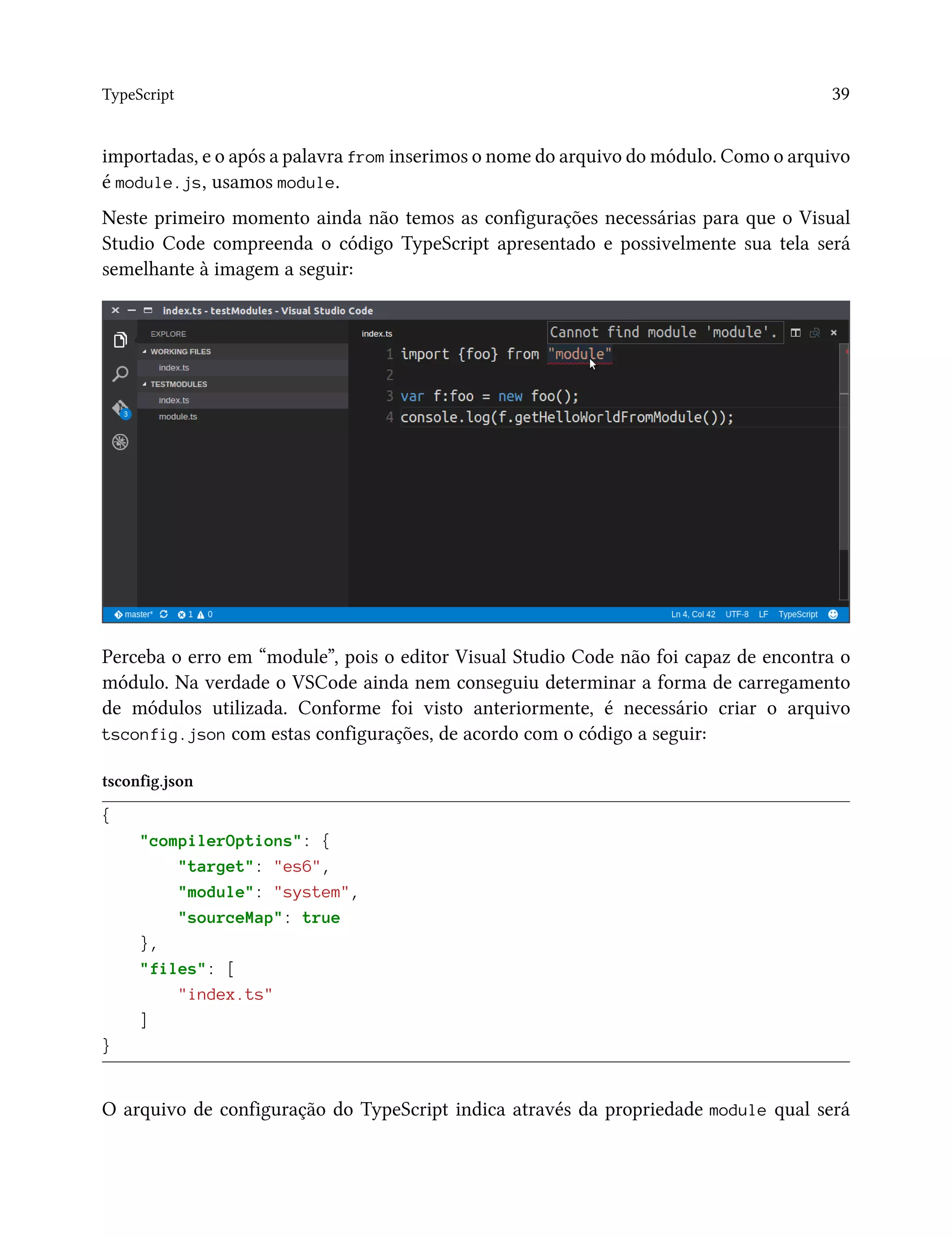Click the EXPLORE panel header
The width and height of the screenshot is (952, 1238).
pyautogui.click(x=168, y=334)
